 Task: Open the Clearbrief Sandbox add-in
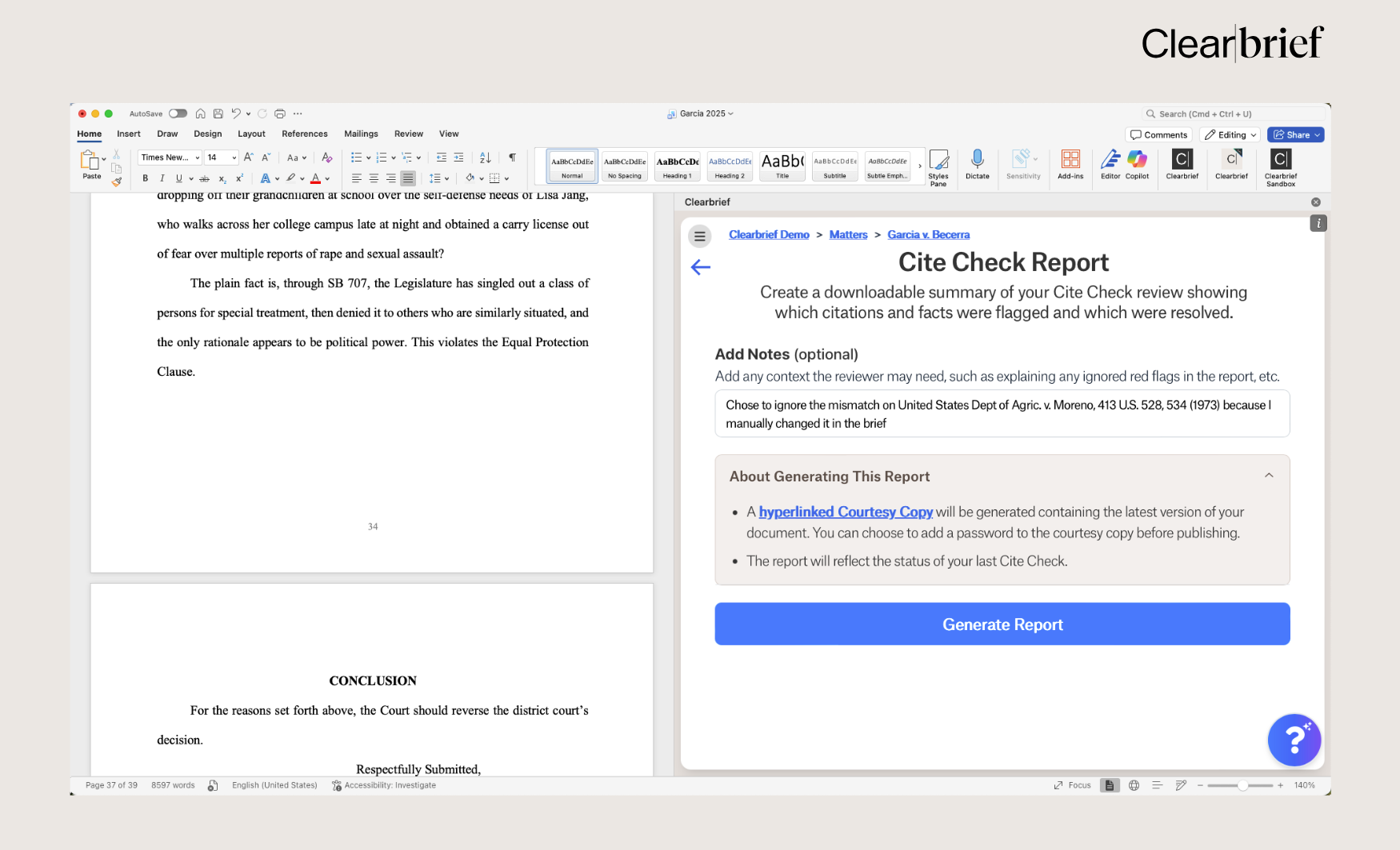click(1280, 160)
